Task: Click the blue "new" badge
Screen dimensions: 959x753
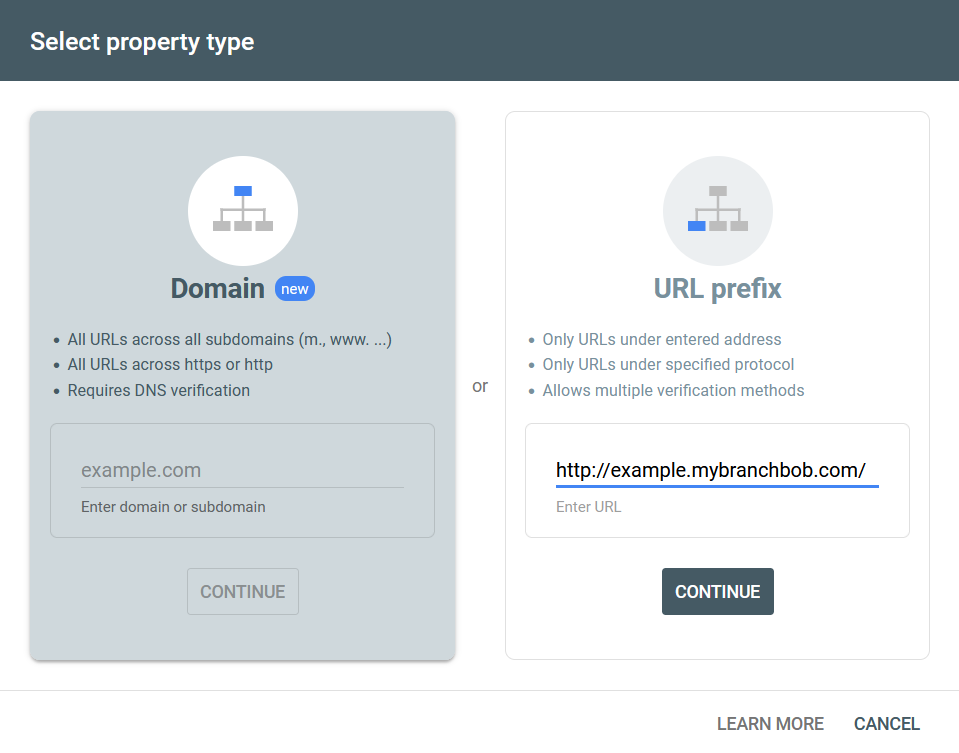Action: point(295,289)
